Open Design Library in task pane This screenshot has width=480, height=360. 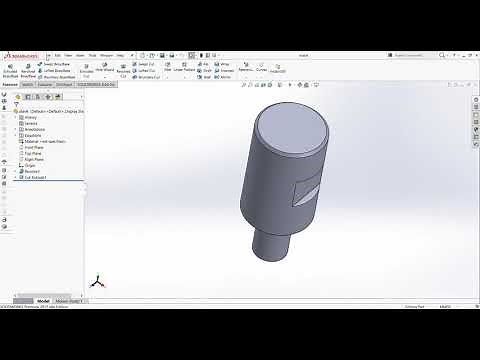pos(476,107)
